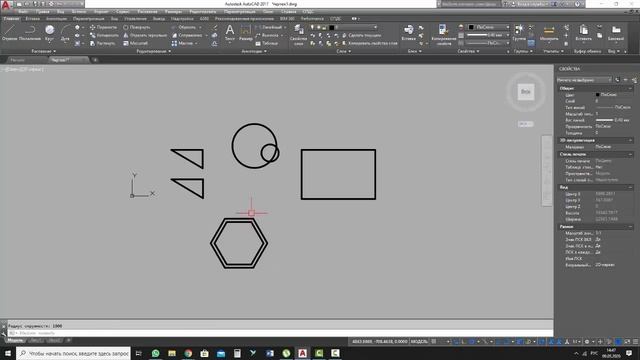Collapse the Общие section in Свойства palette

[x=630, y=88]
